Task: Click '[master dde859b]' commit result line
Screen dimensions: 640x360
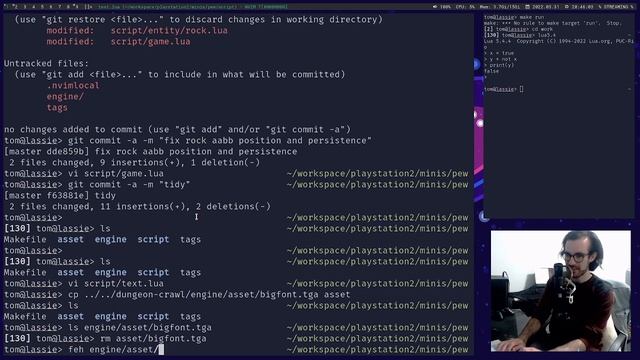Action: coord(150,152)
